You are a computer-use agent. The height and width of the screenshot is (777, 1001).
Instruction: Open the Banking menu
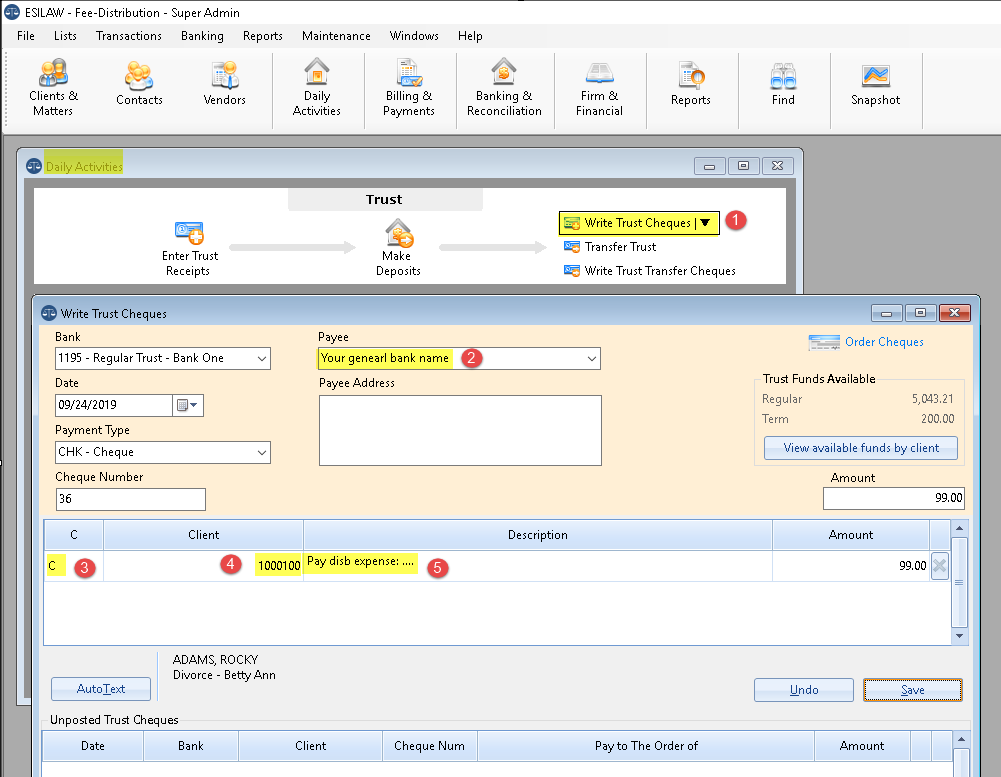[202, 36]
